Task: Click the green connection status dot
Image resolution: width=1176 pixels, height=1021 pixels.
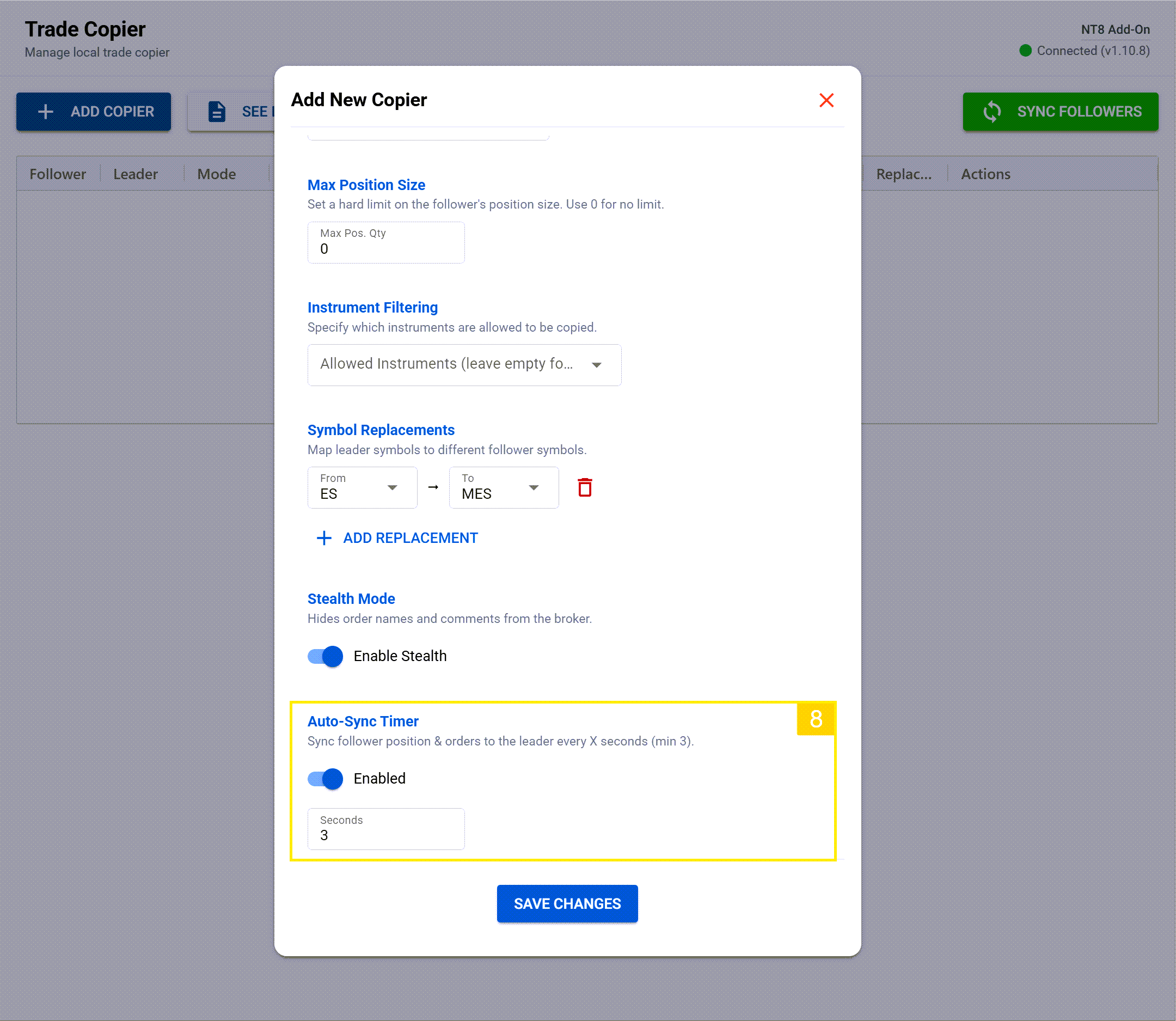Action: pyautogui.click(x=1025, y=51)
